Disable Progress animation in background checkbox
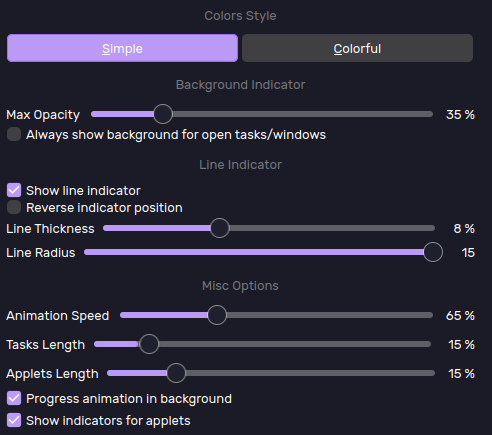The image size is (492, 435). pyautogui.click(x=14, y=398)
